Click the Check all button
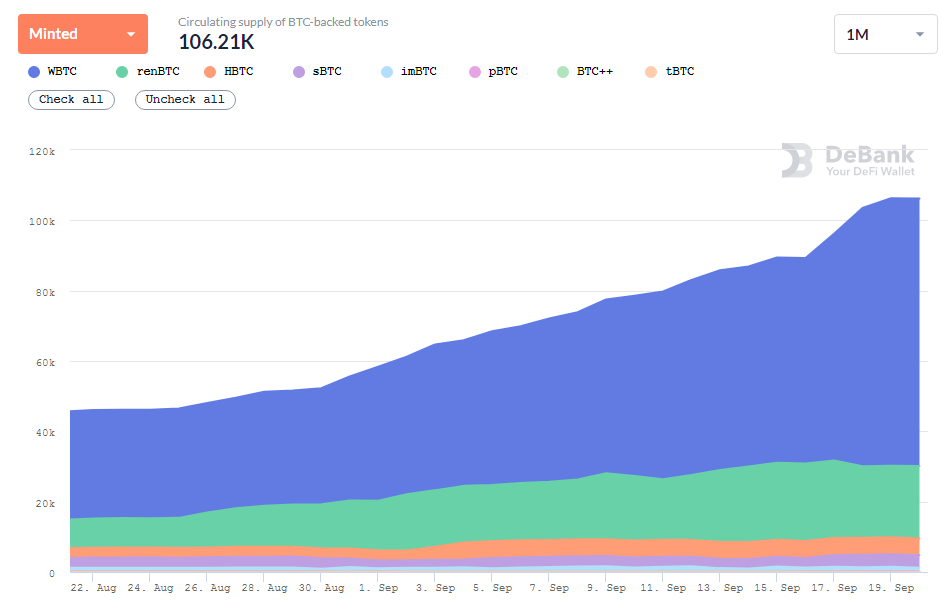 click(x=71, y=100)
